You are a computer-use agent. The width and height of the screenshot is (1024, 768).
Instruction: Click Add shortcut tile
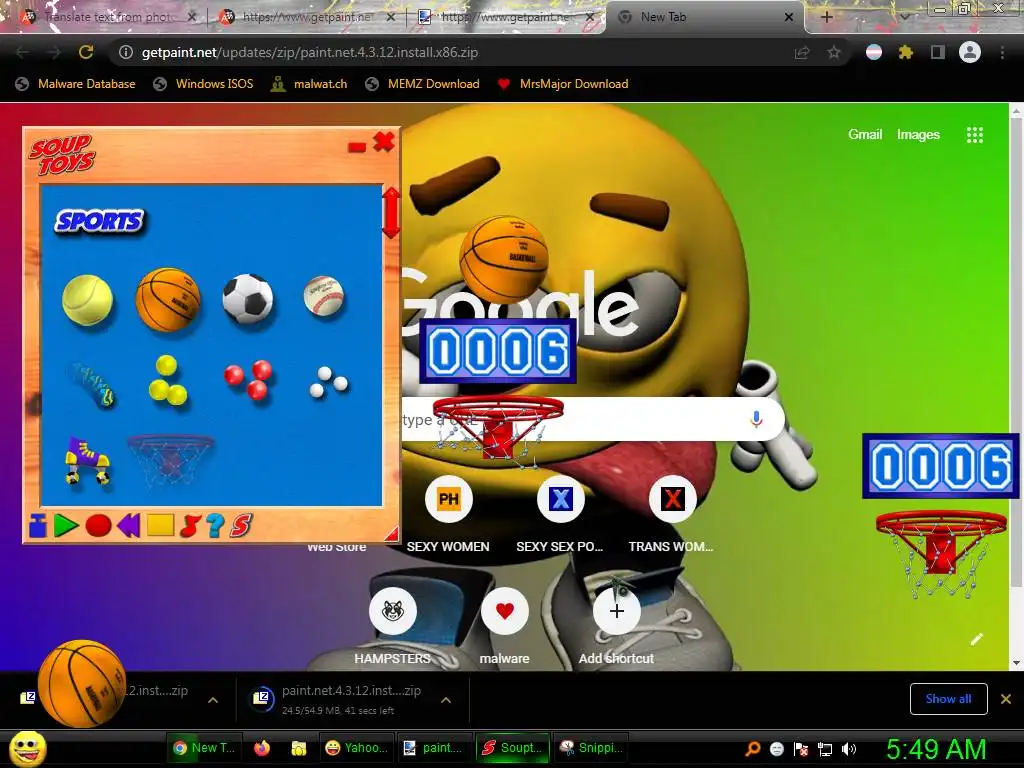click(x=616, y=626)
